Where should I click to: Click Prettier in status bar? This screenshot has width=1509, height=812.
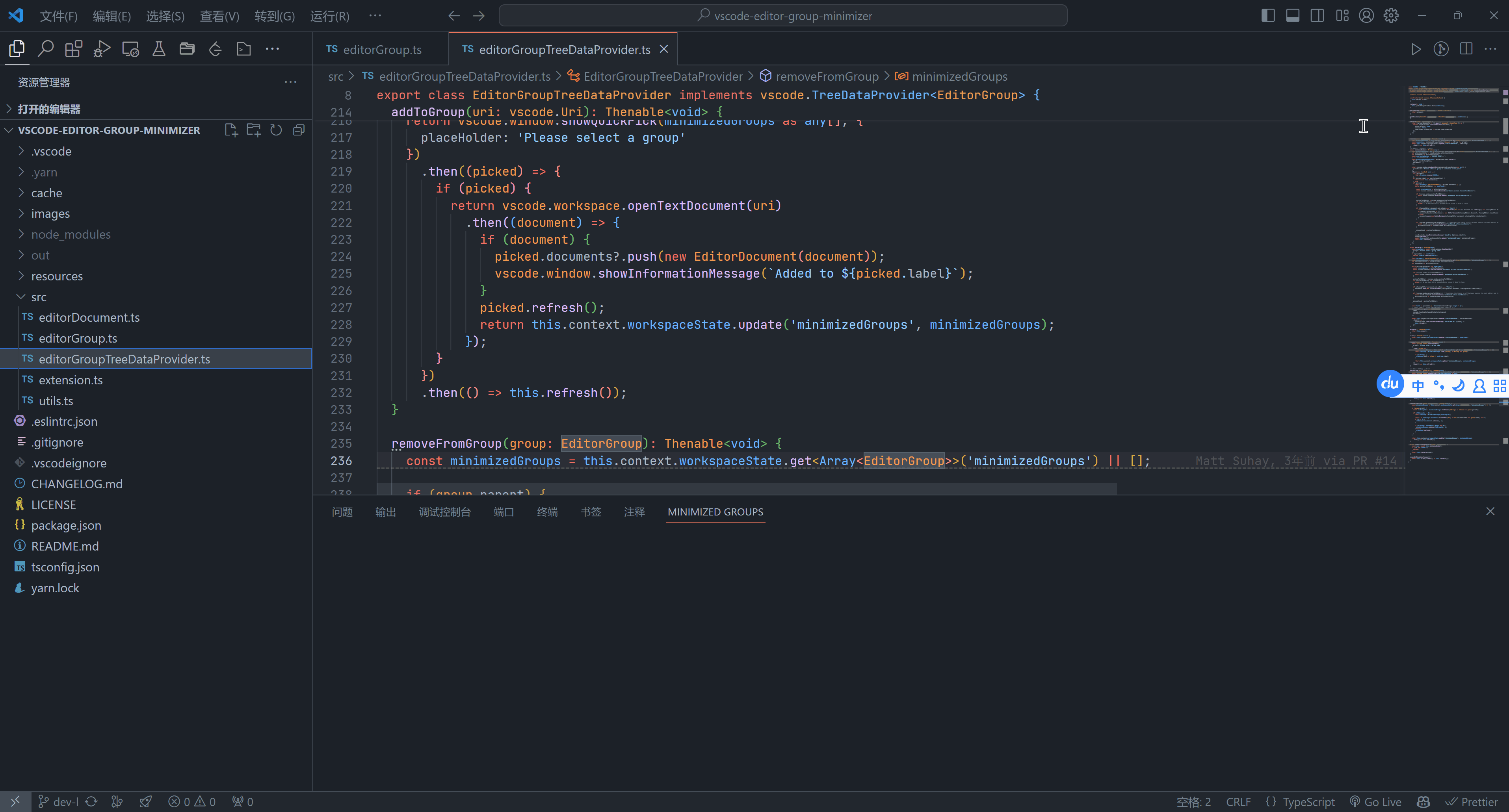[x=1472, y=801]
